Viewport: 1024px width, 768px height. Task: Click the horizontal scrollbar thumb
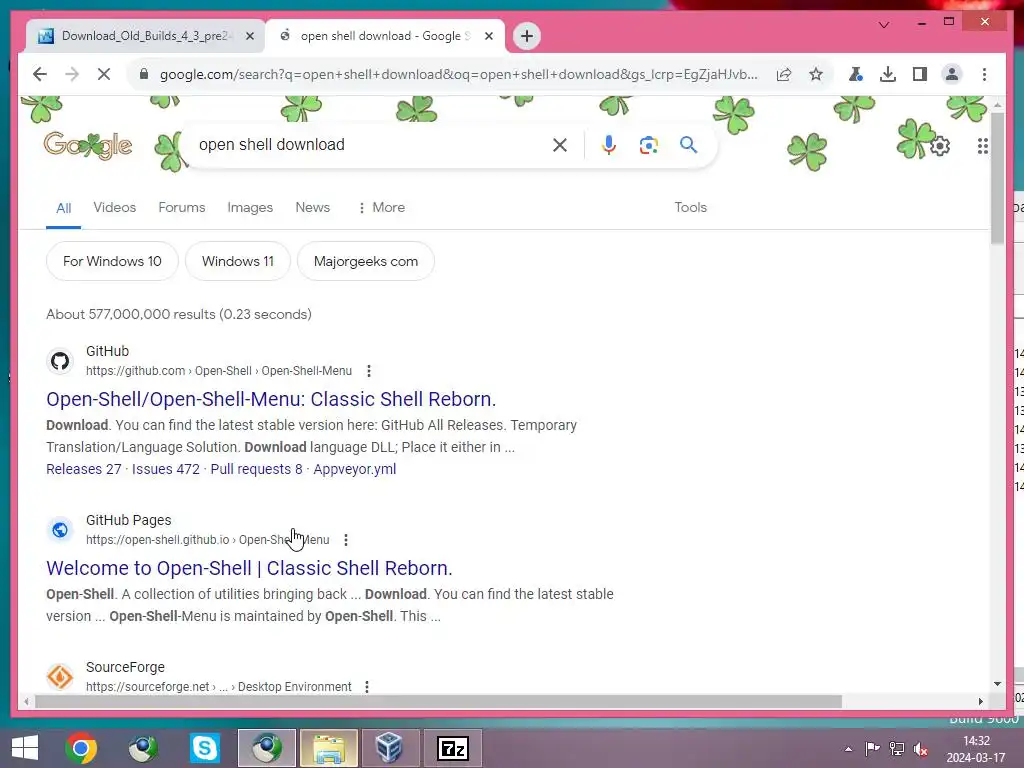point(438,701)
